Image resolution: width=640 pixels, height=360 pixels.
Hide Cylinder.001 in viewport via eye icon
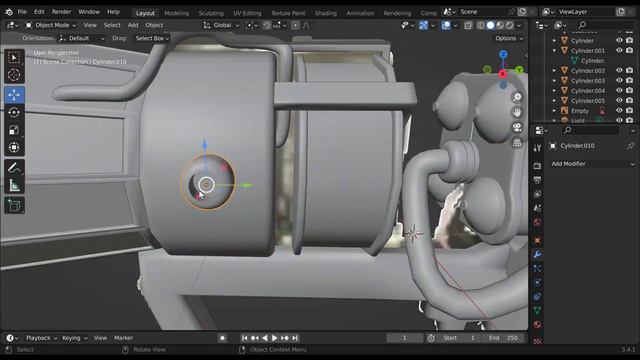pos(619,50)
